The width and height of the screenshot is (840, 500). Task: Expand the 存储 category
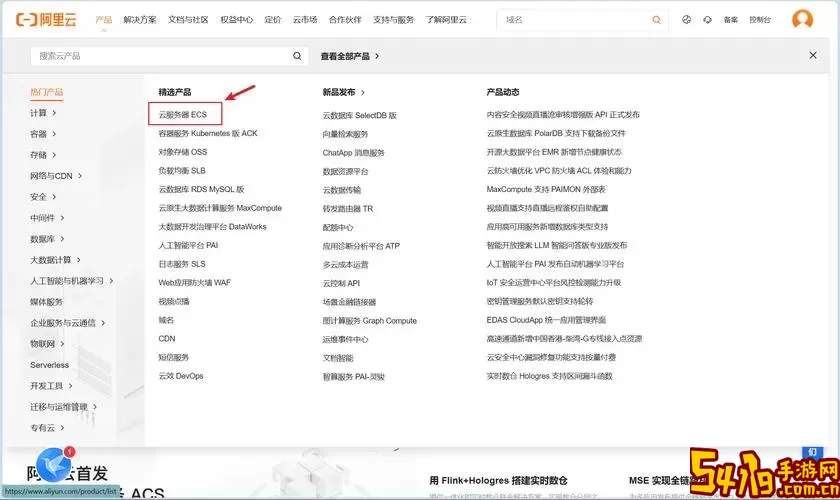(x=43, y=155)
